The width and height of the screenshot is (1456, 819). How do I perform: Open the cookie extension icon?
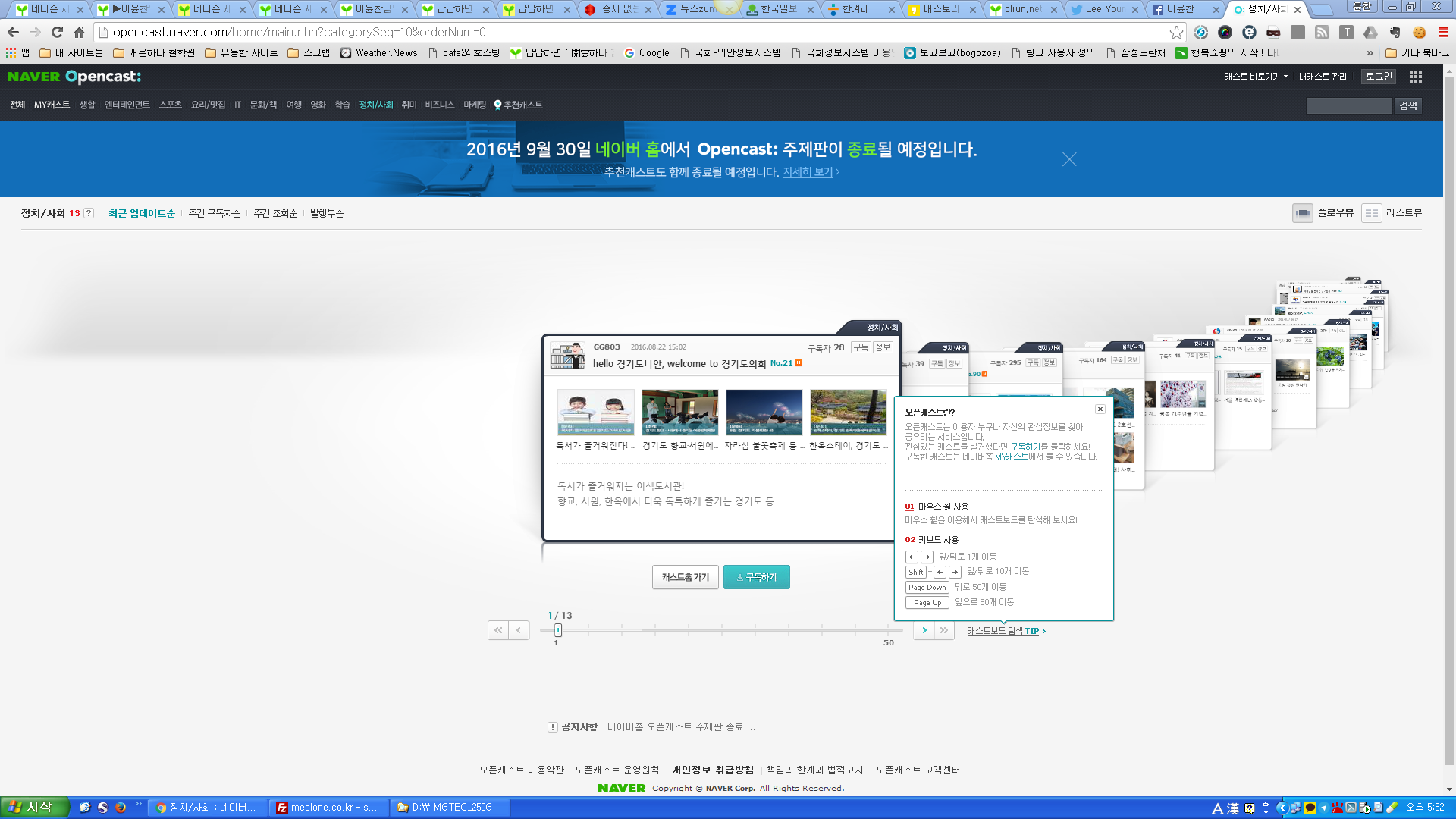(1419, 33)
